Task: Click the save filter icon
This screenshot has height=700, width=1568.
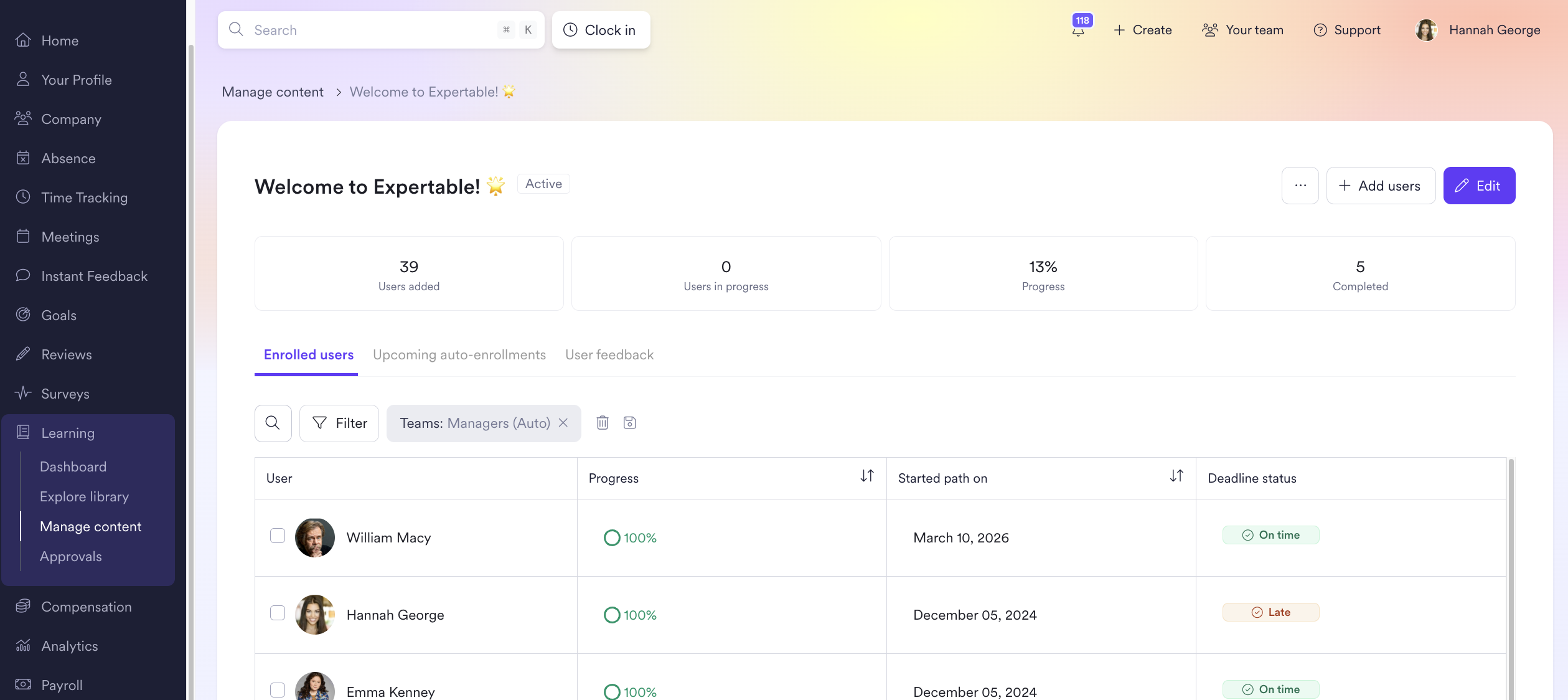Action: click(629, 423)
